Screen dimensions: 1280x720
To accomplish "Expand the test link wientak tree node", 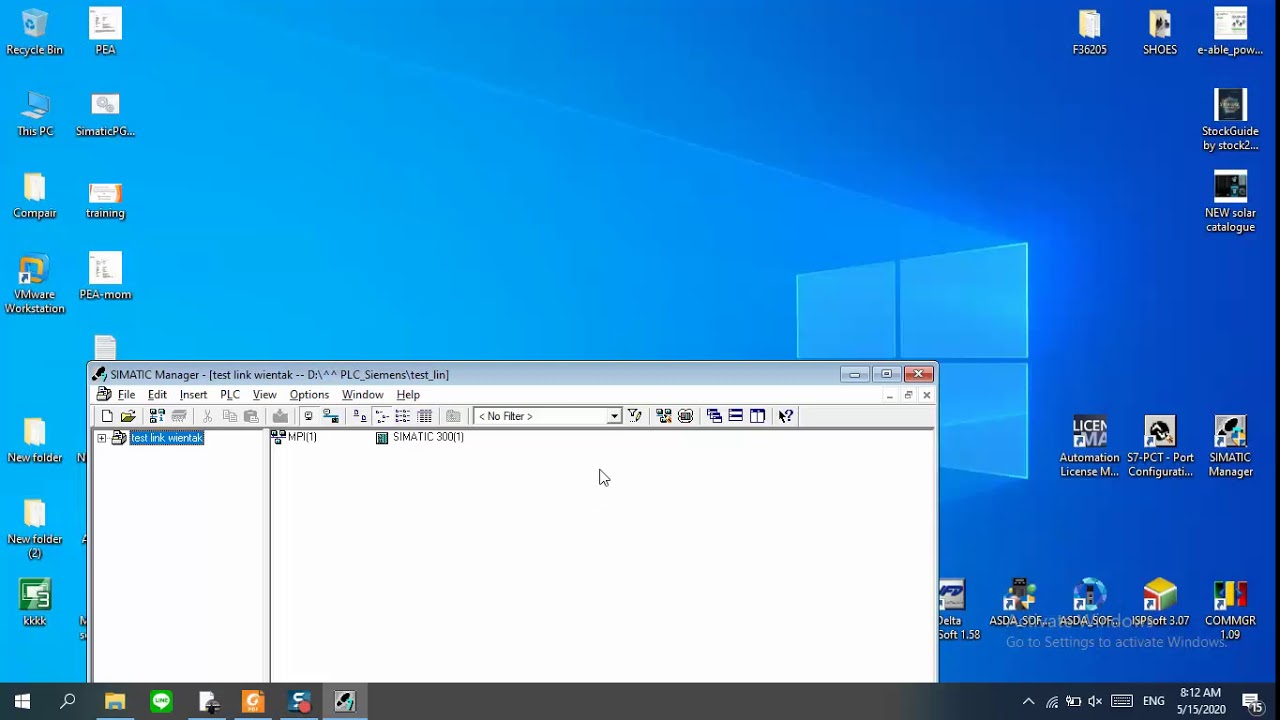I will click(x=101, y=438).
